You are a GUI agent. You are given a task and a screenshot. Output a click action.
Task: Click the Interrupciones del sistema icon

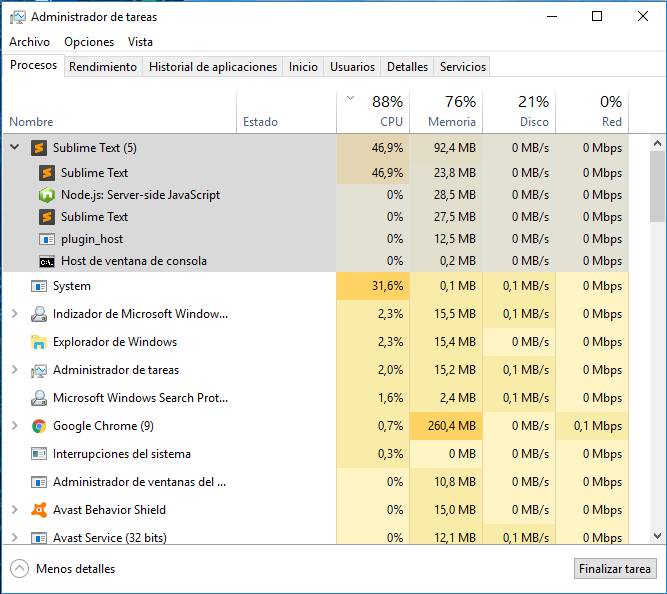coord(39,454)
